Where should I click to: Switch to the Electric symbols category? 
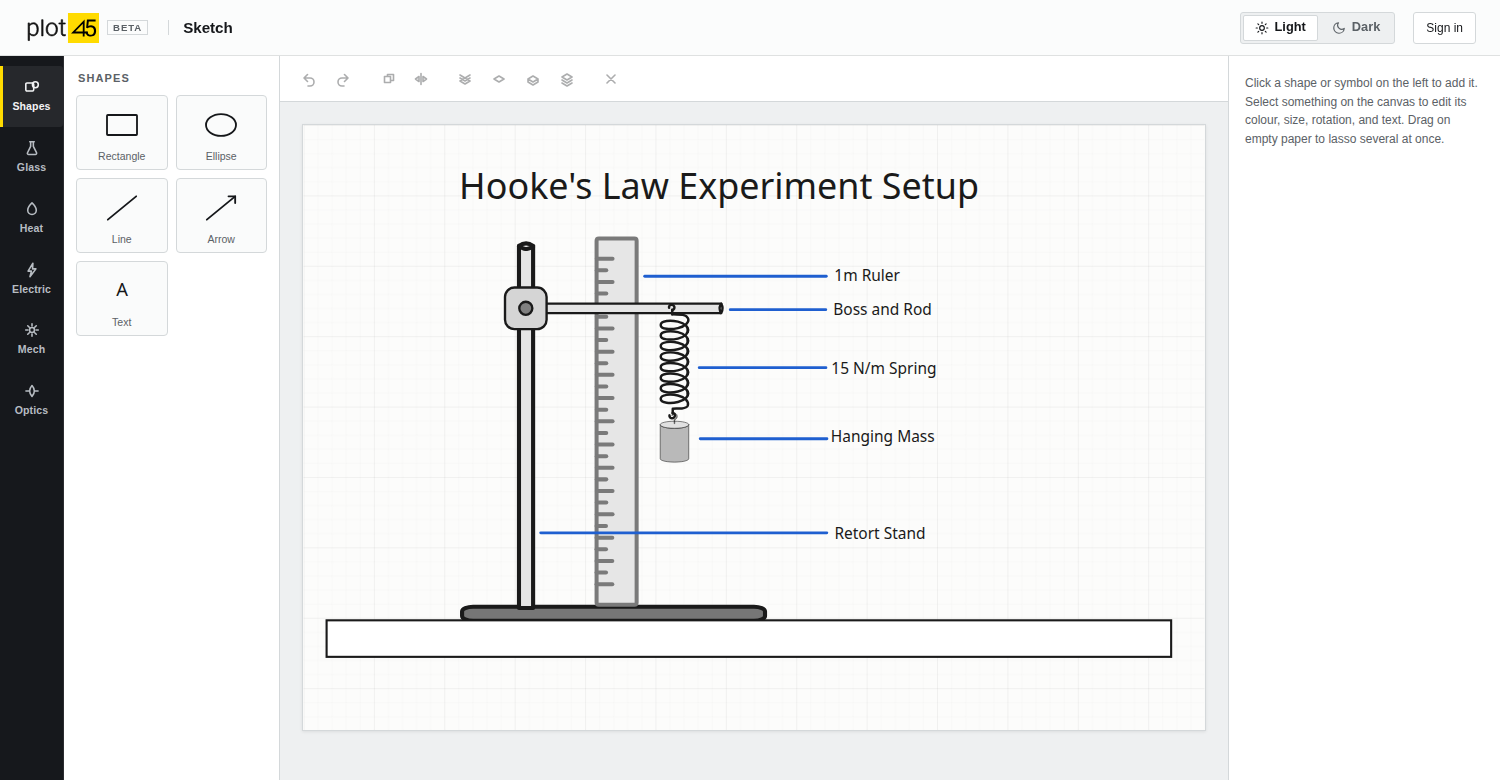click(x=32, y=279)
